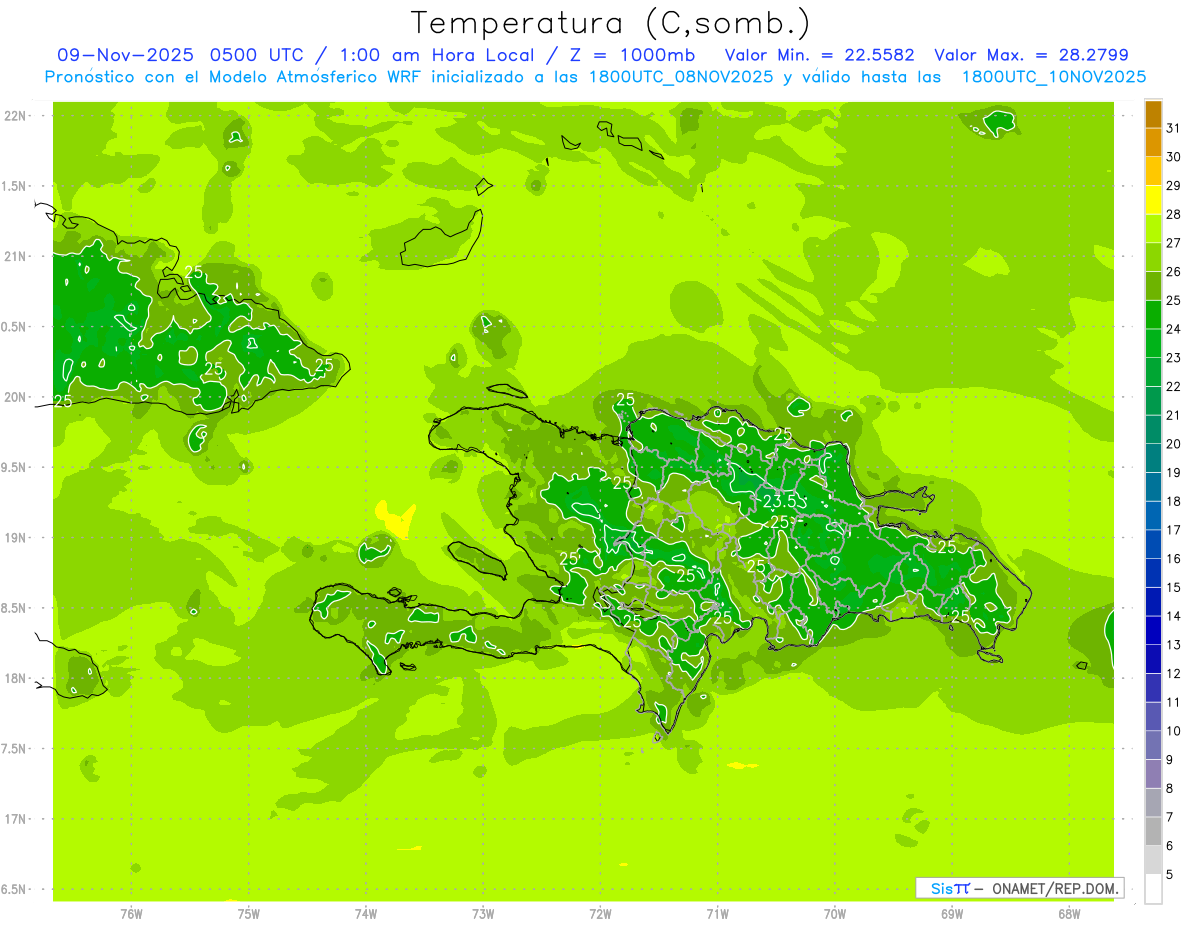This screenshot has width=1200, height=927.
Task: Click the Temperatura (C,somb.) chart title
Action: pyautogui.click(x=610, y=22)
